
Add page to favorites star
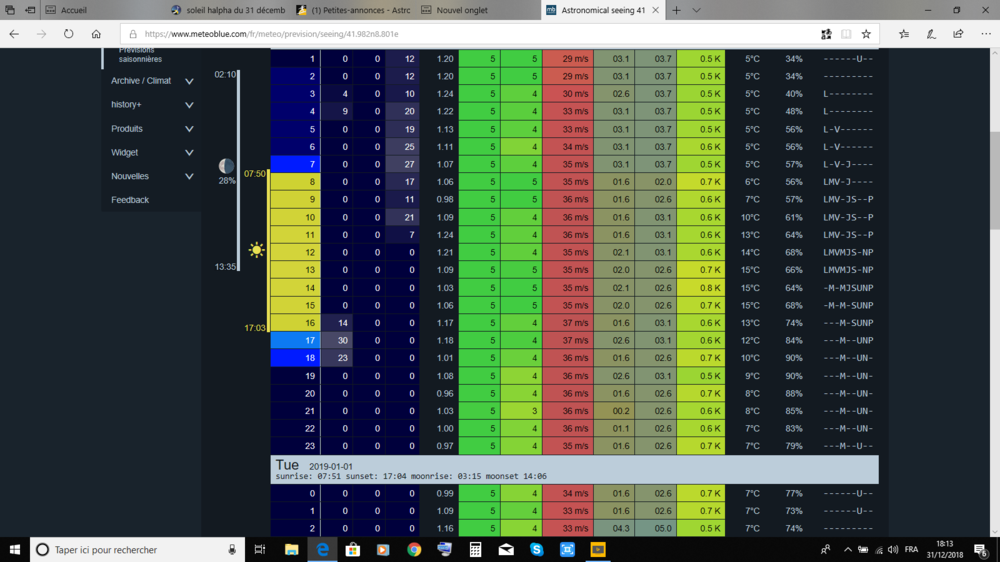(866, 34)
